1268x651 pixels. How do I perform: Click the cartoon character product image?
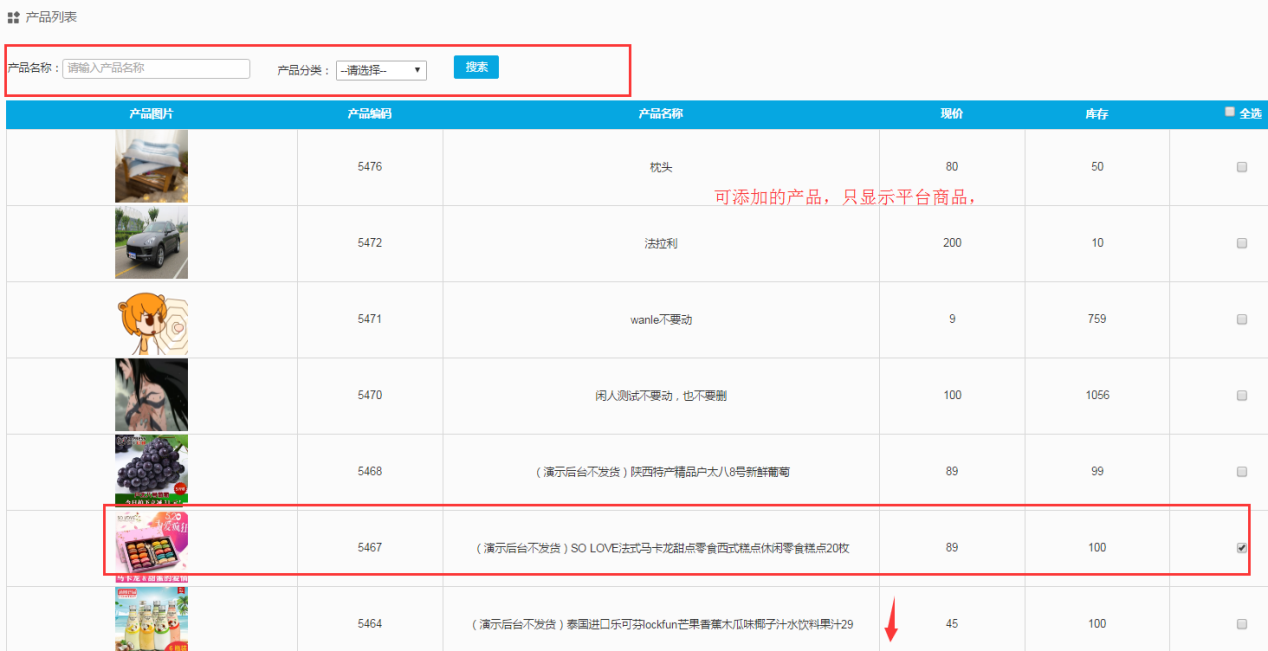click(151, 320)
